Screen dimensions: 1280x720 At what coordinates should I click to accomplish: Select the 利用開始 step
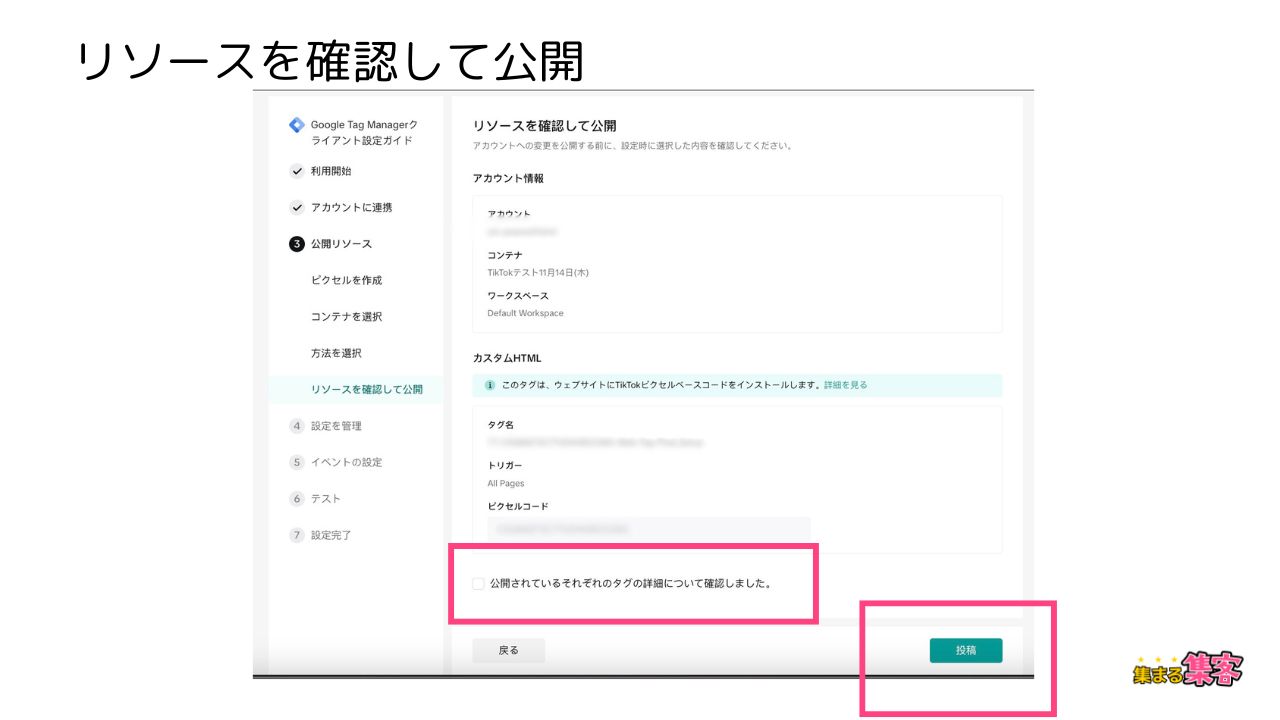pos(331,171)
